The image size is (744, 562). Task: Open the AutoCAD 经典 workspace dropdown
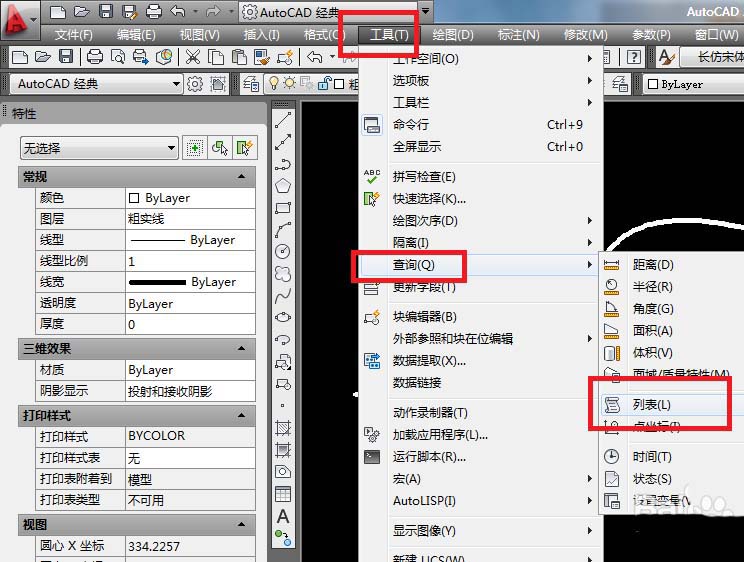[96, 84]
